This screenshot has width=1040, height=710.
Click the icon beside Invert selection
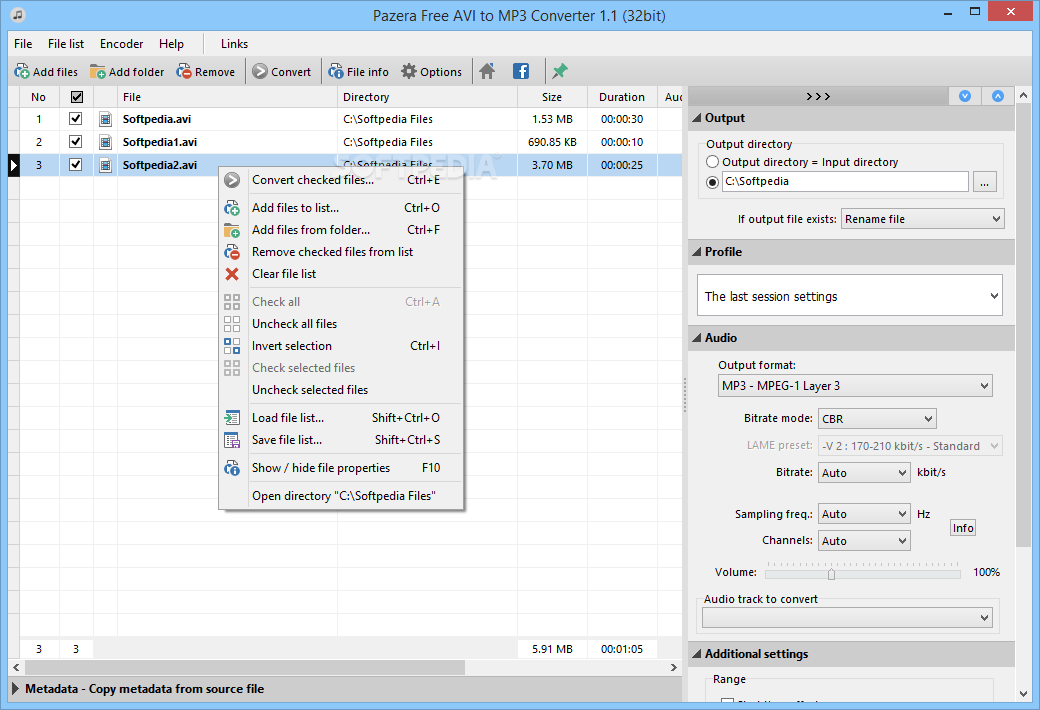tap(231, 346)
